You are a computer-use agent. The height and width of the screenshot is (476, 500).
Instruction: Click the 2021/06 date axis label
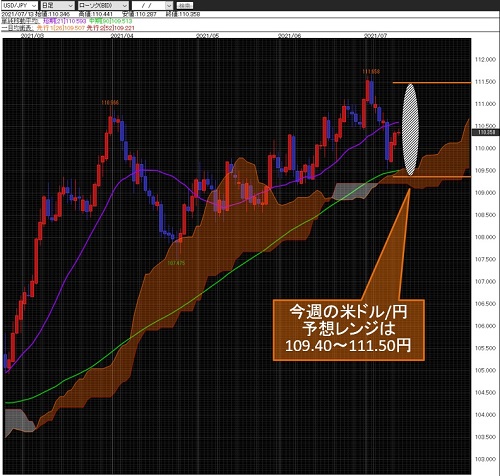[289, 35]
